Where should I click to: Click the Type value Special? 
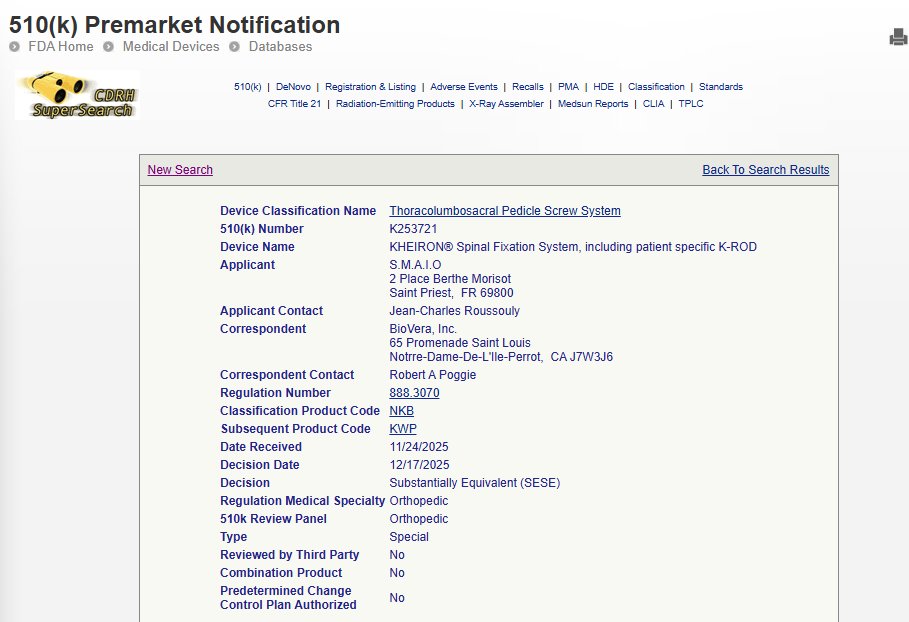click(x=409, y=537)
